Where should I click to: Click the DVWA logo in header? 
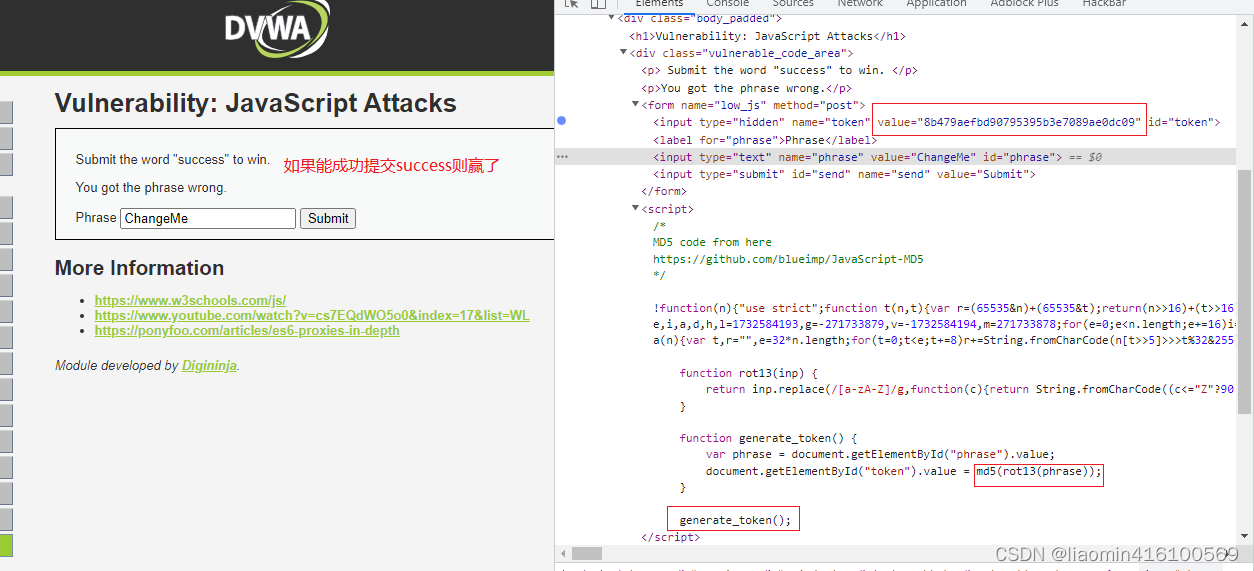277,27
